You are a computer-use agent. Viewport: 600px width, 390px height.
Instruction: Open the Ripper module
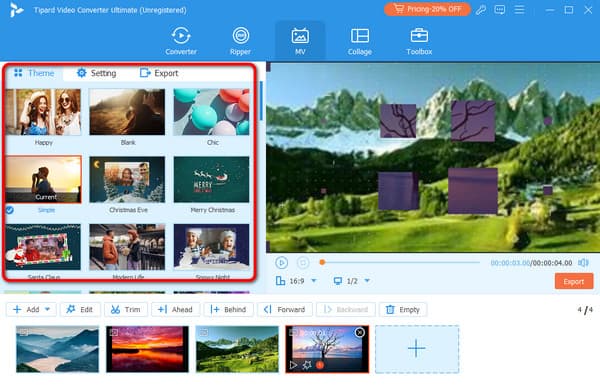[x=240, y=41]
